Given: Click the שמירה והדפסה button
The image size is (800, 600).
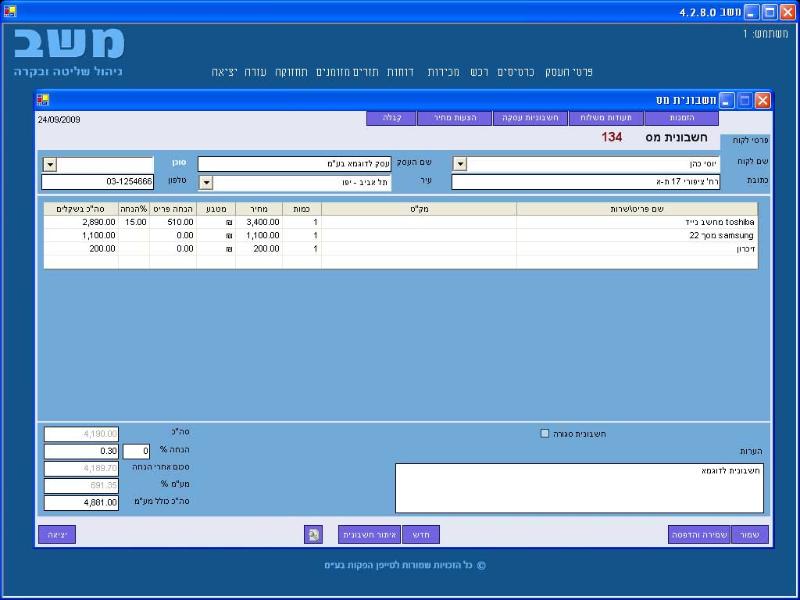Looking at the screenshot, I should 699,535.
